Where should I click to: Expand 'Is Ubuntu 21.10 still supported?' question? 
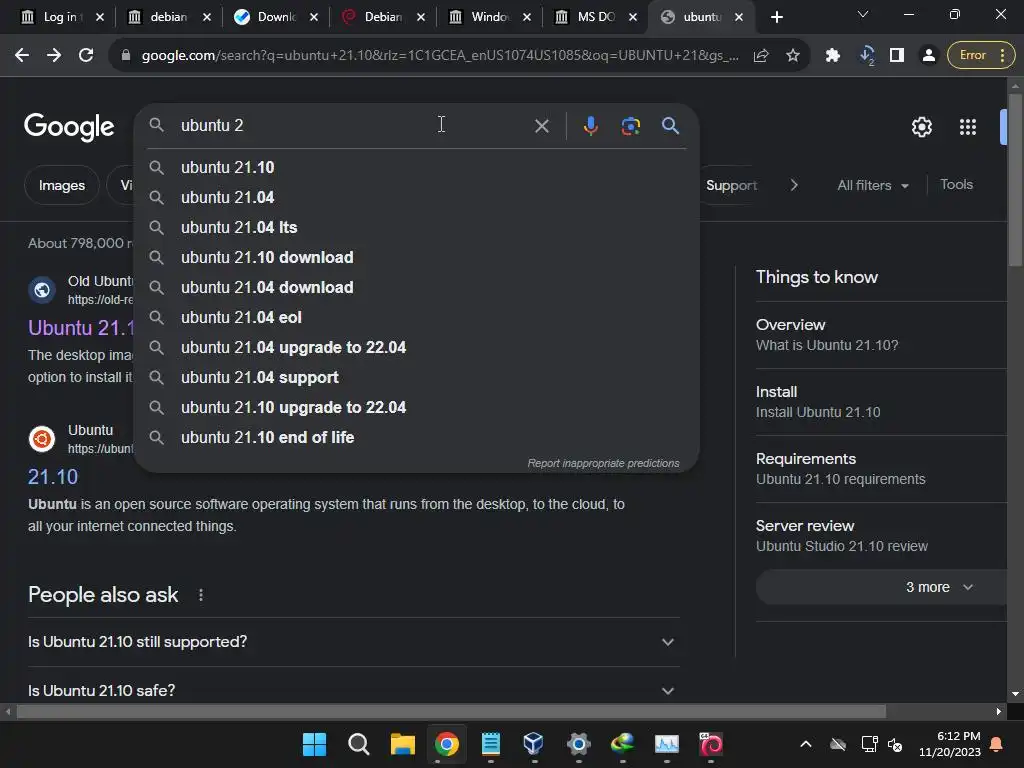pos(353,642)
